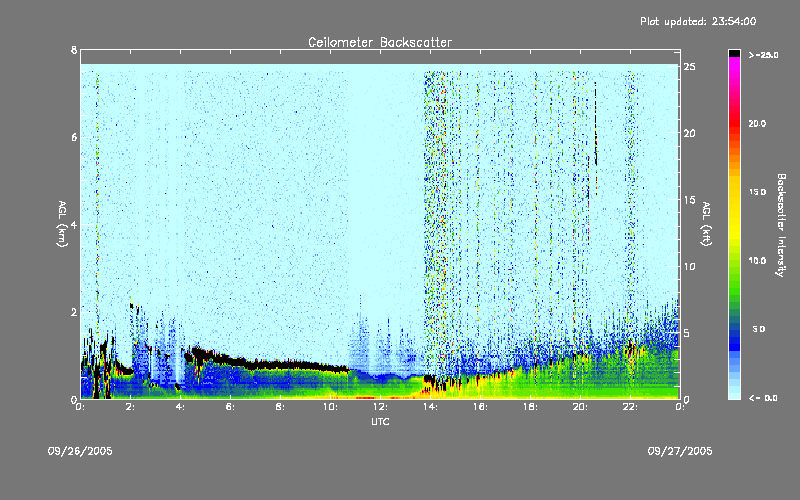
Task: Click the black top of the colorbar
Action: [x=734, y=53]
